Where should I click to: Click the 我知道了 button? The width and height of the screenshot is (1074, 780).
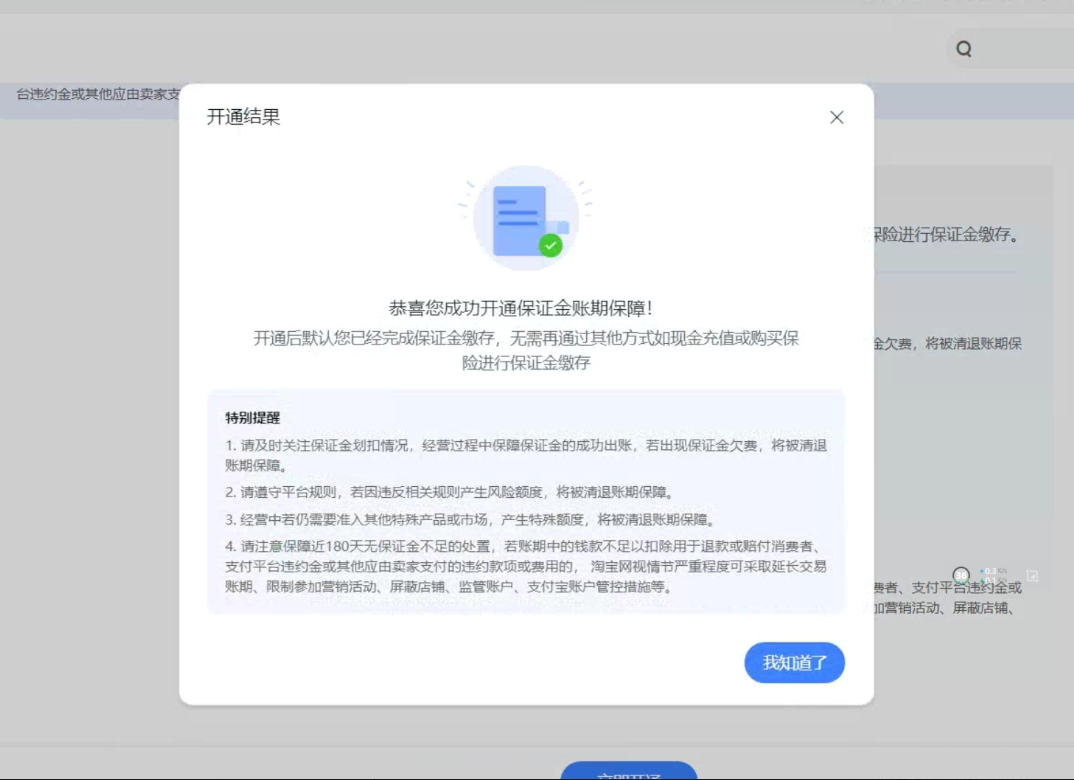click(794, 663)
